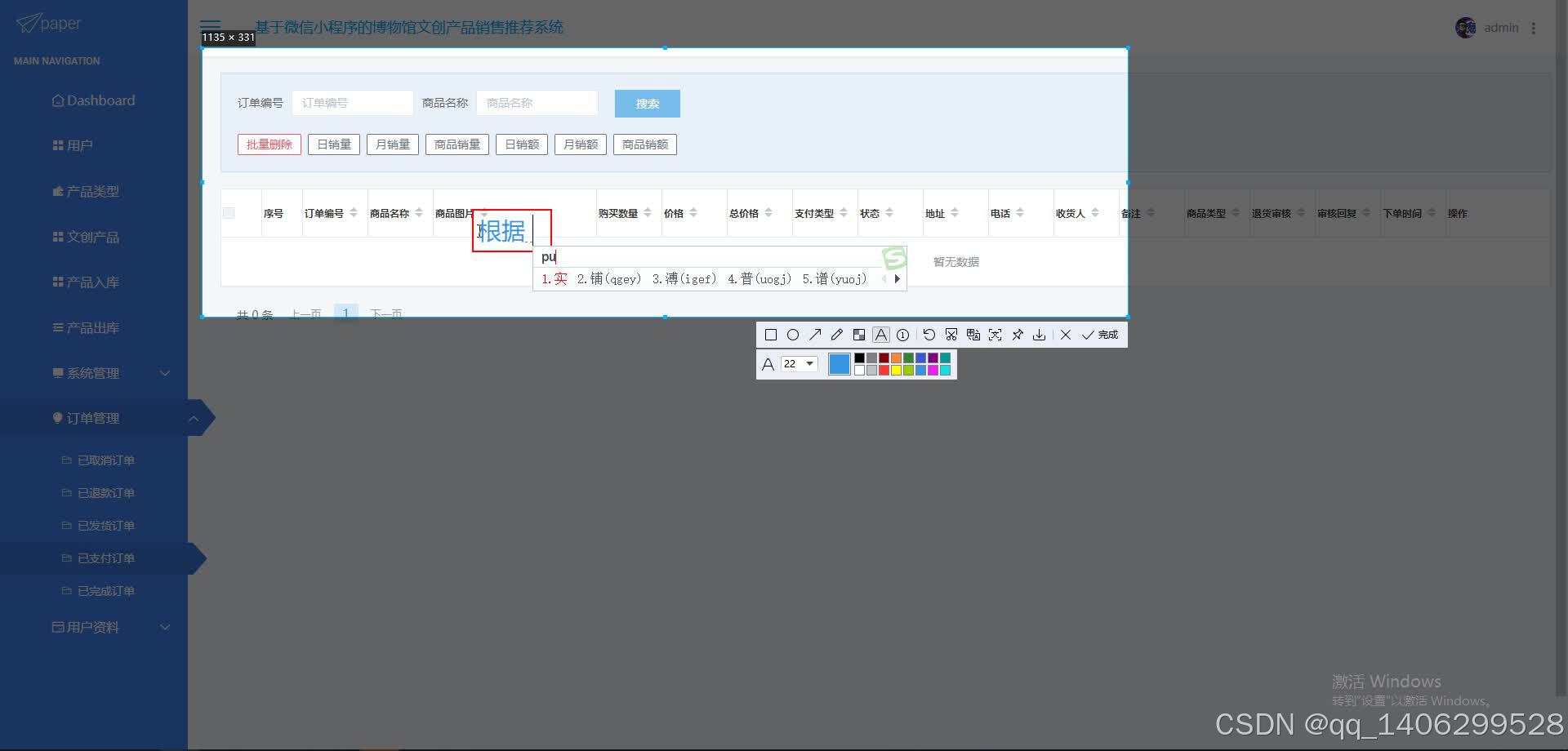1568x751 pixels.
Task: Expand the 用户资料 sidebar menu
Action: tap(94, 627)
